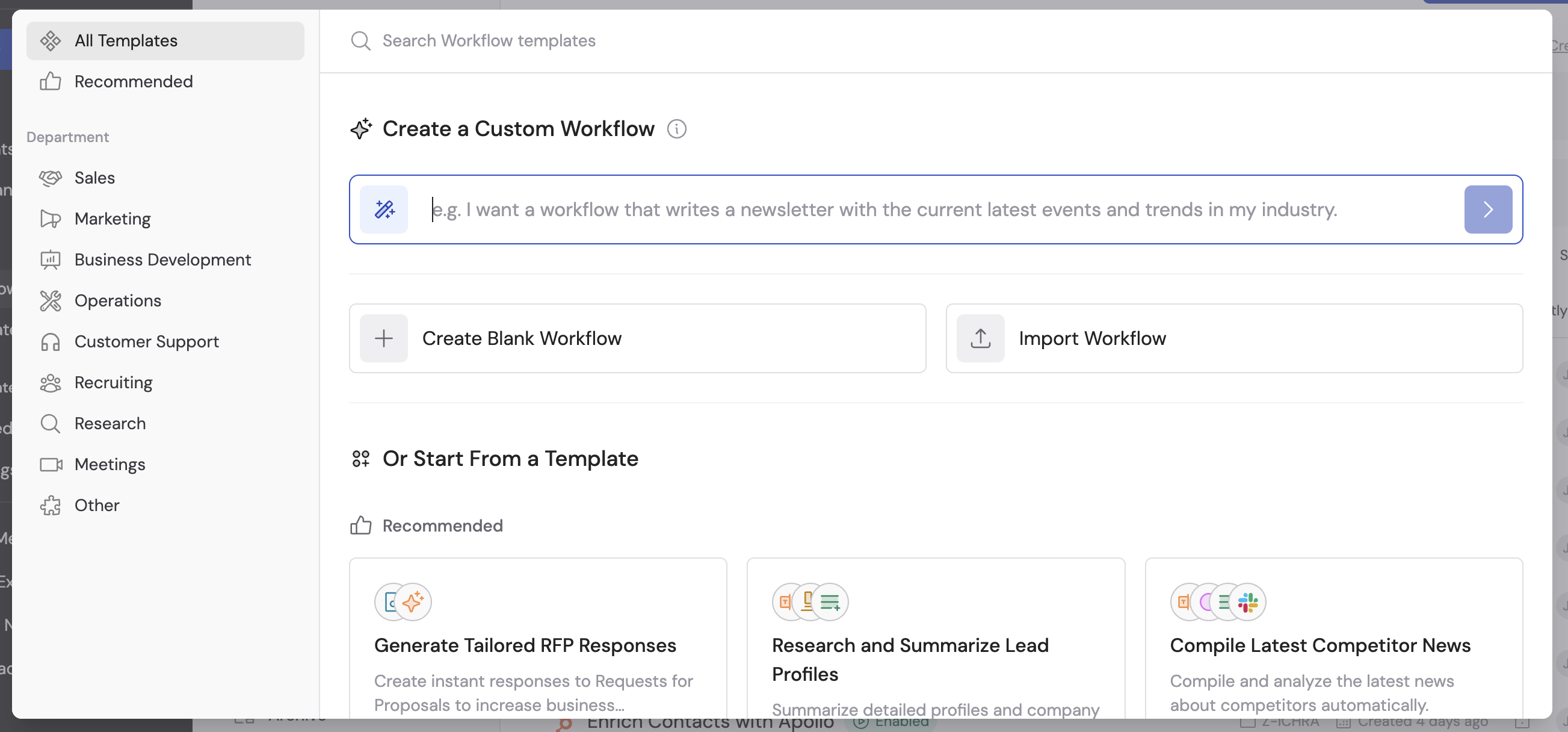Click the search magnifier icon in the search bar
This screenshot has width=1568, height=732.
point(360,40)
